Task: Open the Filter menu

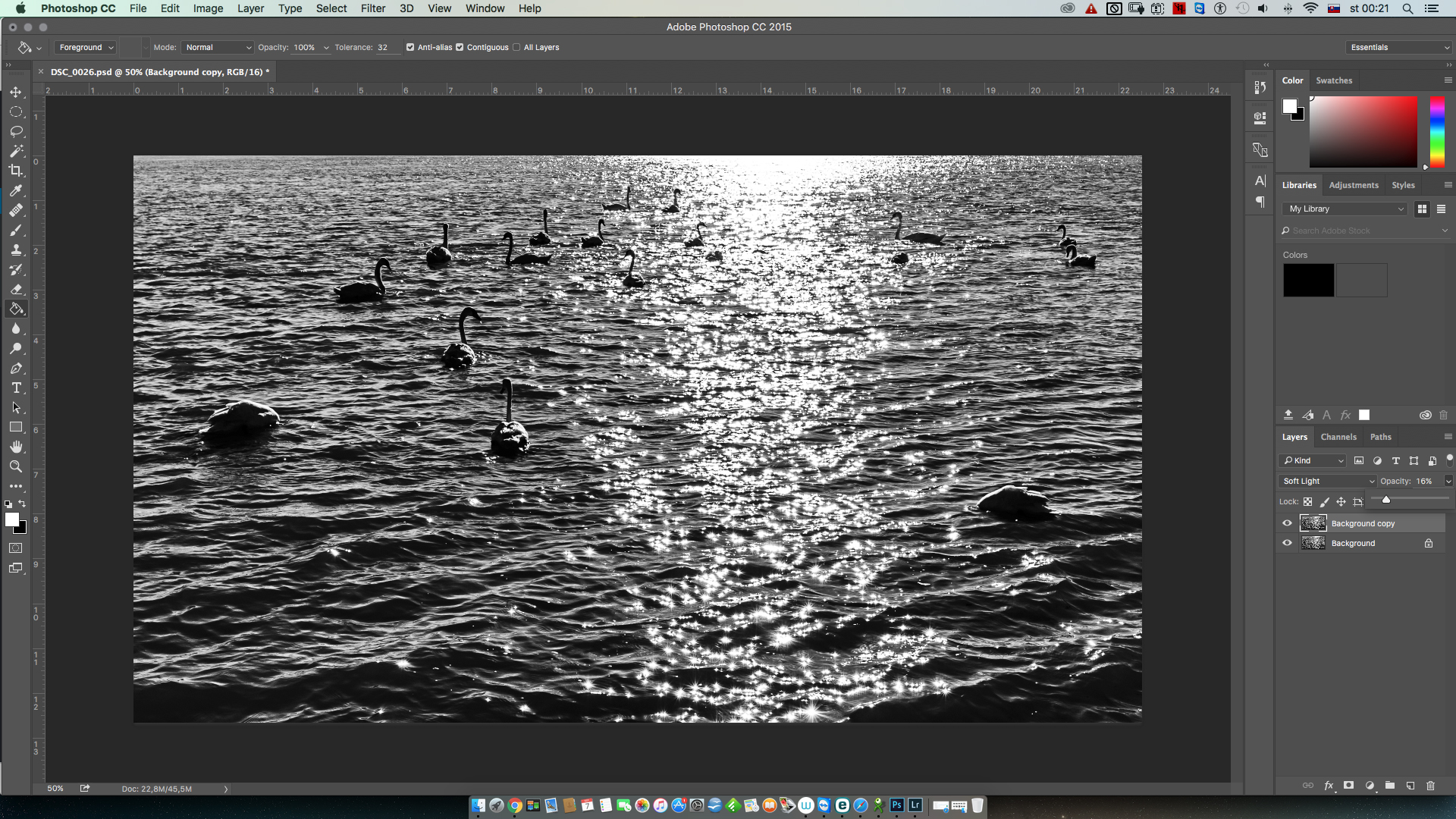Action: point(372,8)
